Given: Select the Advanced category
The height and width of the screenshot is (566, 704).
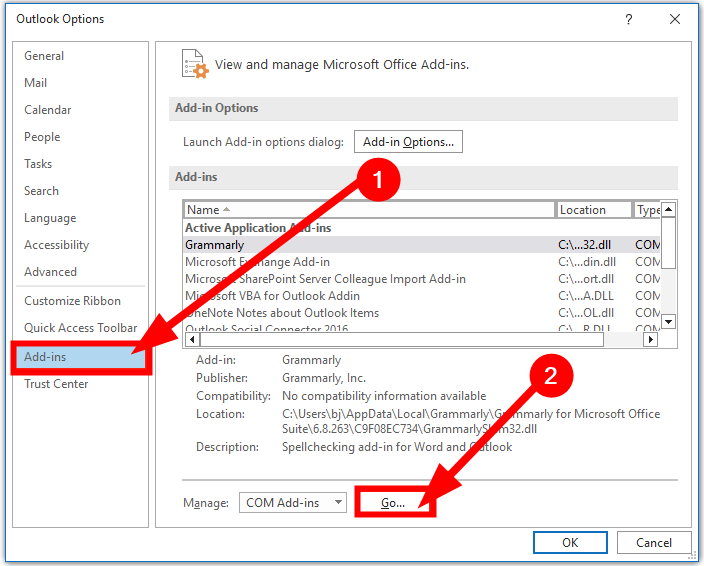Looking at the screenshot, I should click(x=50, y=272).
